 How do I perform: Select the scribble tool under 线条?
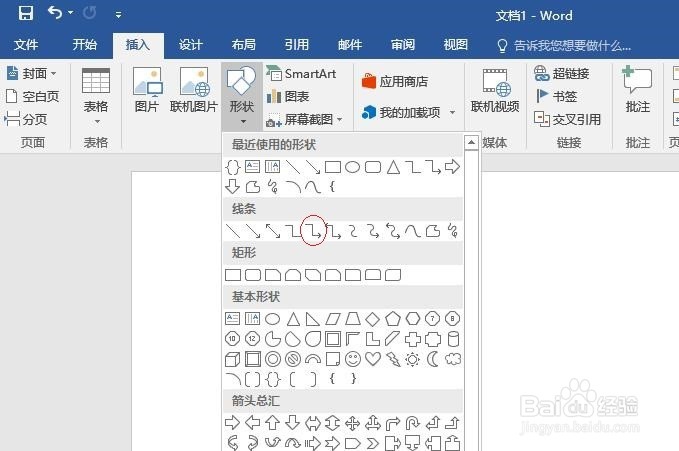(x=453, y=231)
